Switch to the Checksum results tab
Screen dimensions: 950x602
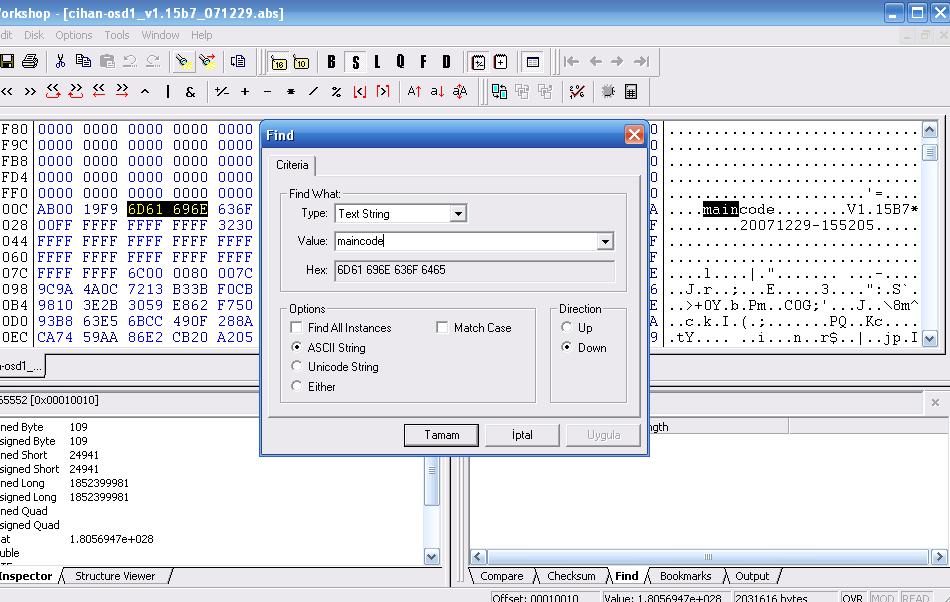[571, 576]
